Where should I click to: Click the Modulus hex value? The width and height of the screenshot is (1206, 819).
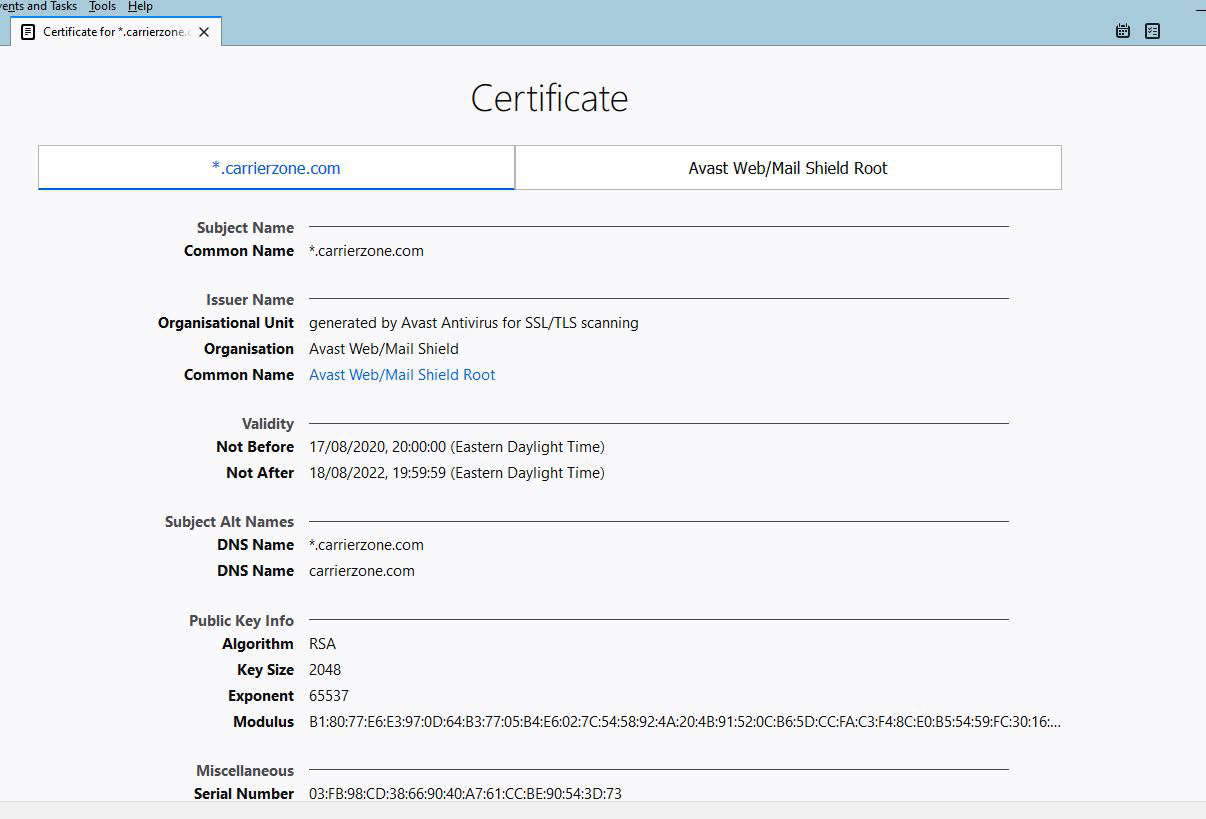[x=684, y=722]
